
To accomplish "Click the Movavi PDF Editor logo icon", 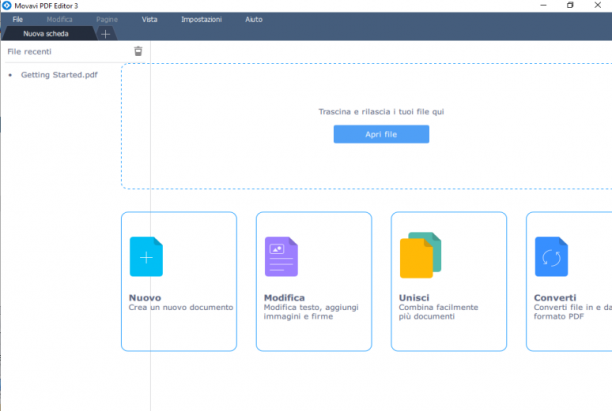I will click(7, 5).
